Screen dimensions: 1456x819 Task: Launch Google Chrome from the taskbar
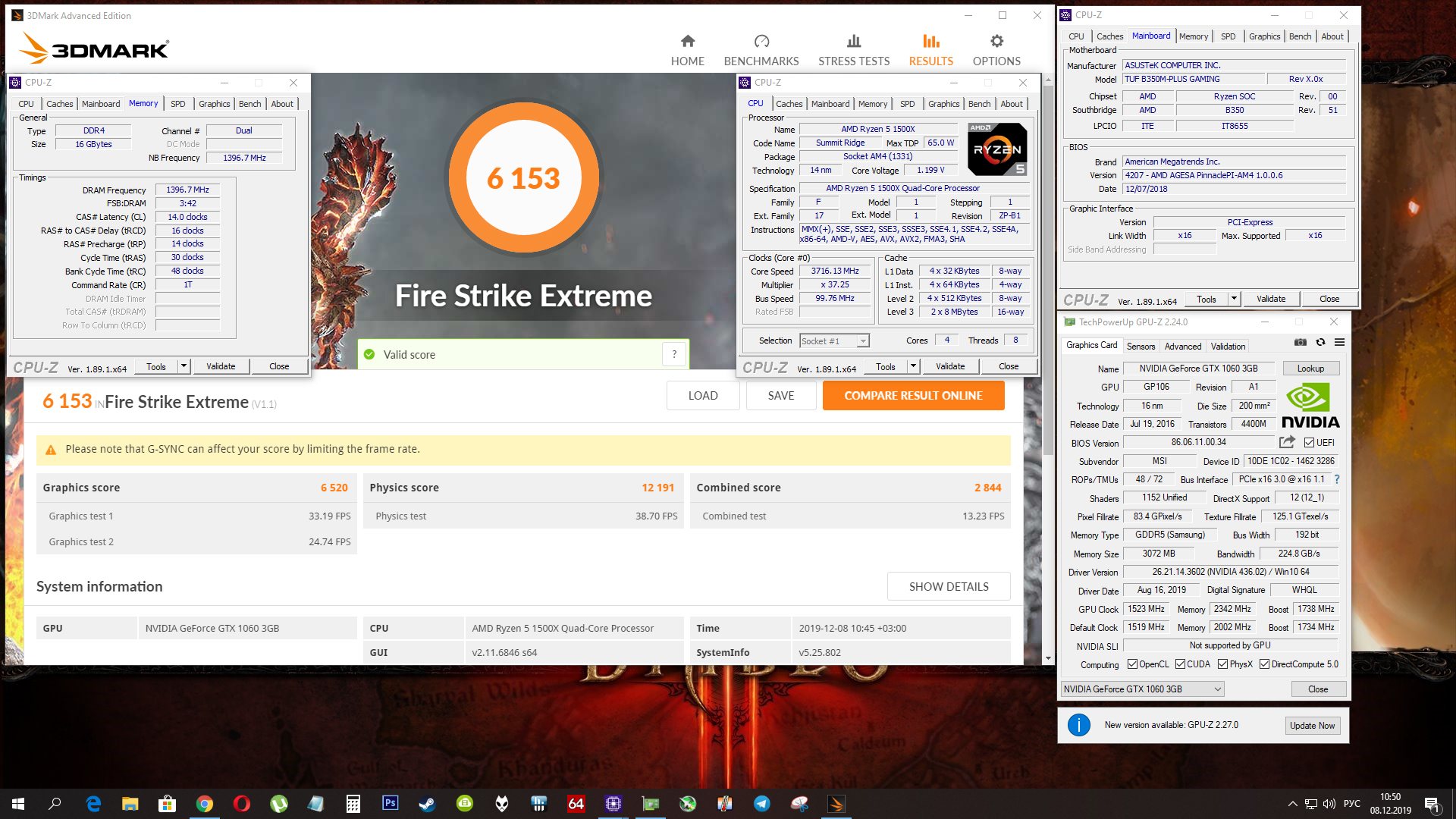point(205,804)
